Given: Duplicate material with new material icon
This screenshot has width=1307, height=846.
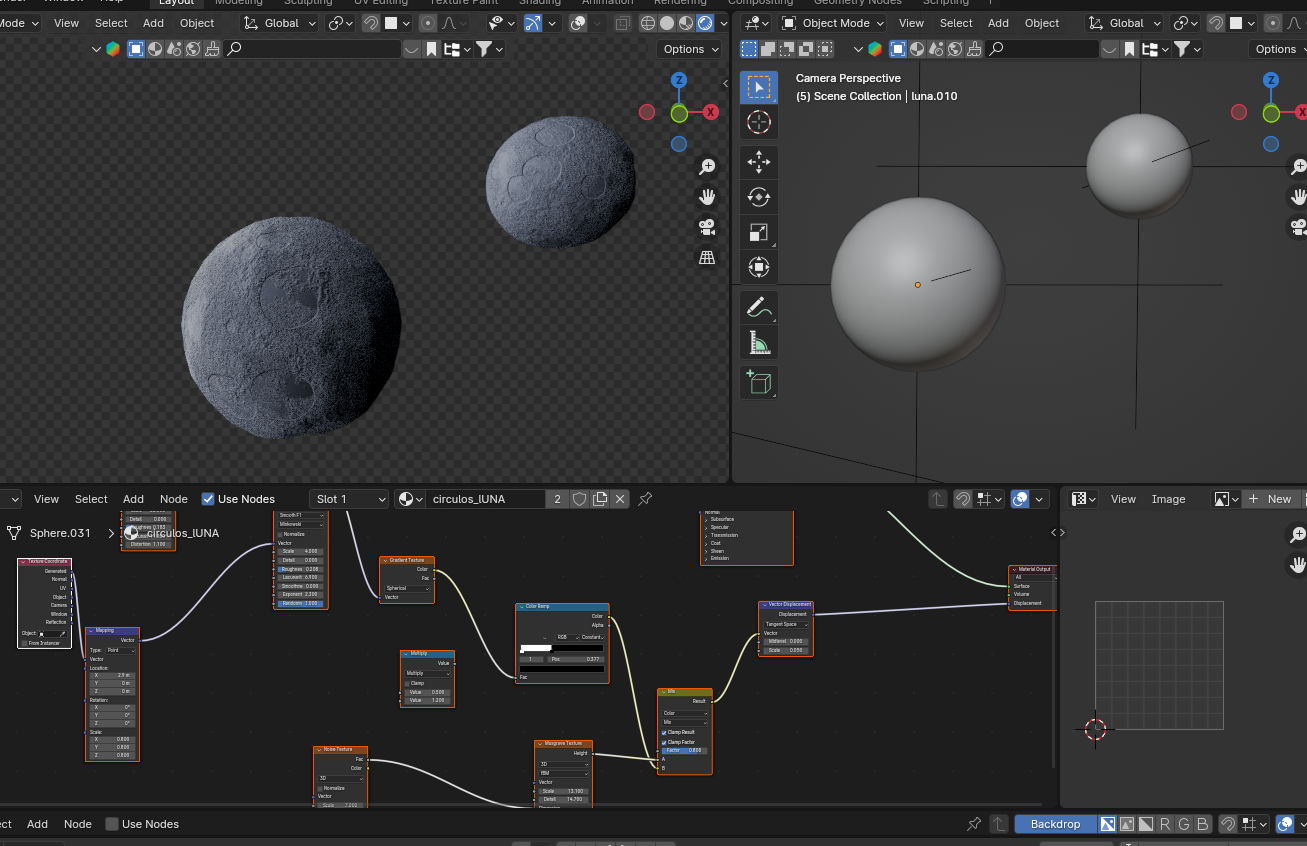Looking at the screenshot, I should click(x=600, y=499).
